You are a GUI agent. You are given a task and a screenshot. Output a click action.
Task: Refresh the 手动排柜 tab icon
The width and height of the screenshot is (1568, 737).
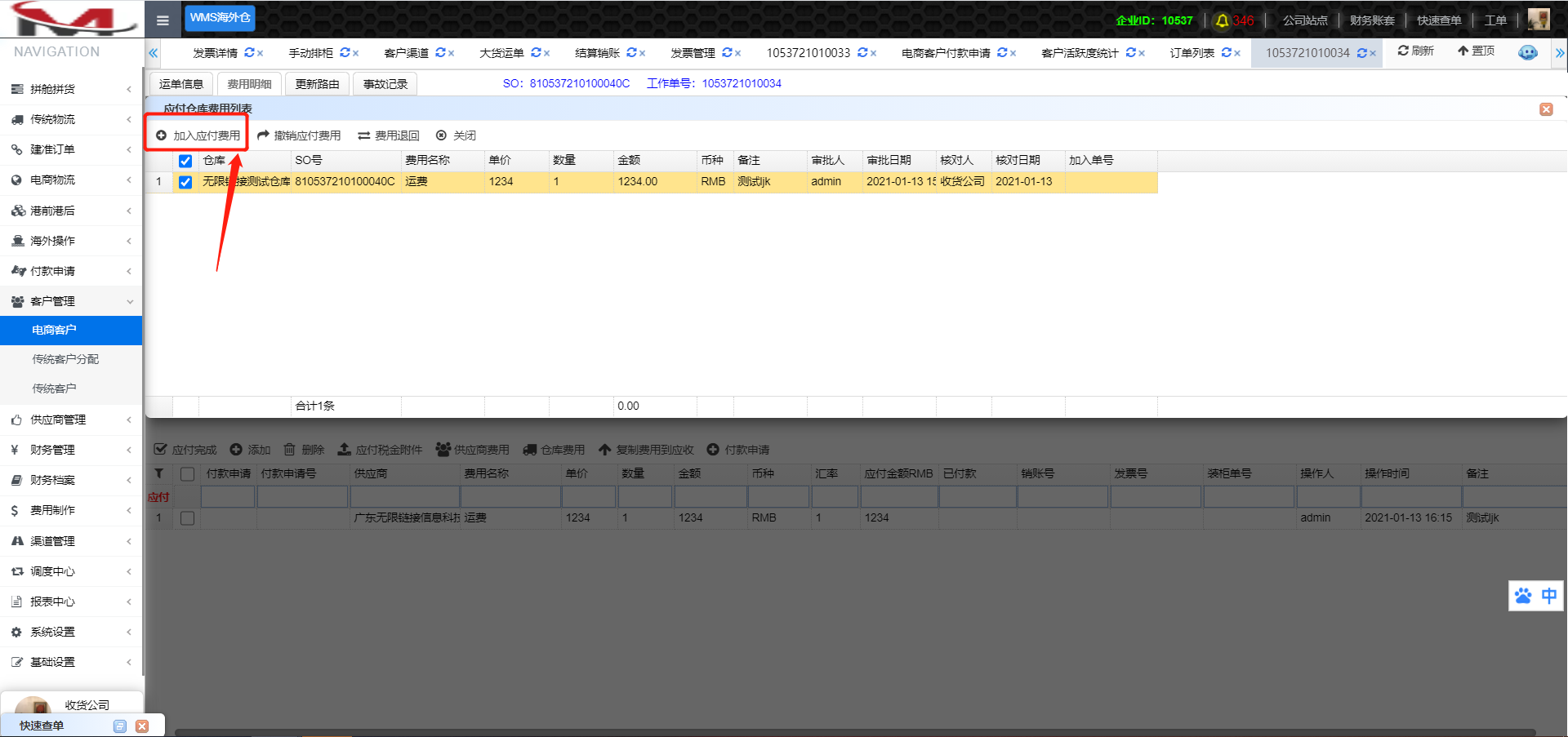coord(345,52)
